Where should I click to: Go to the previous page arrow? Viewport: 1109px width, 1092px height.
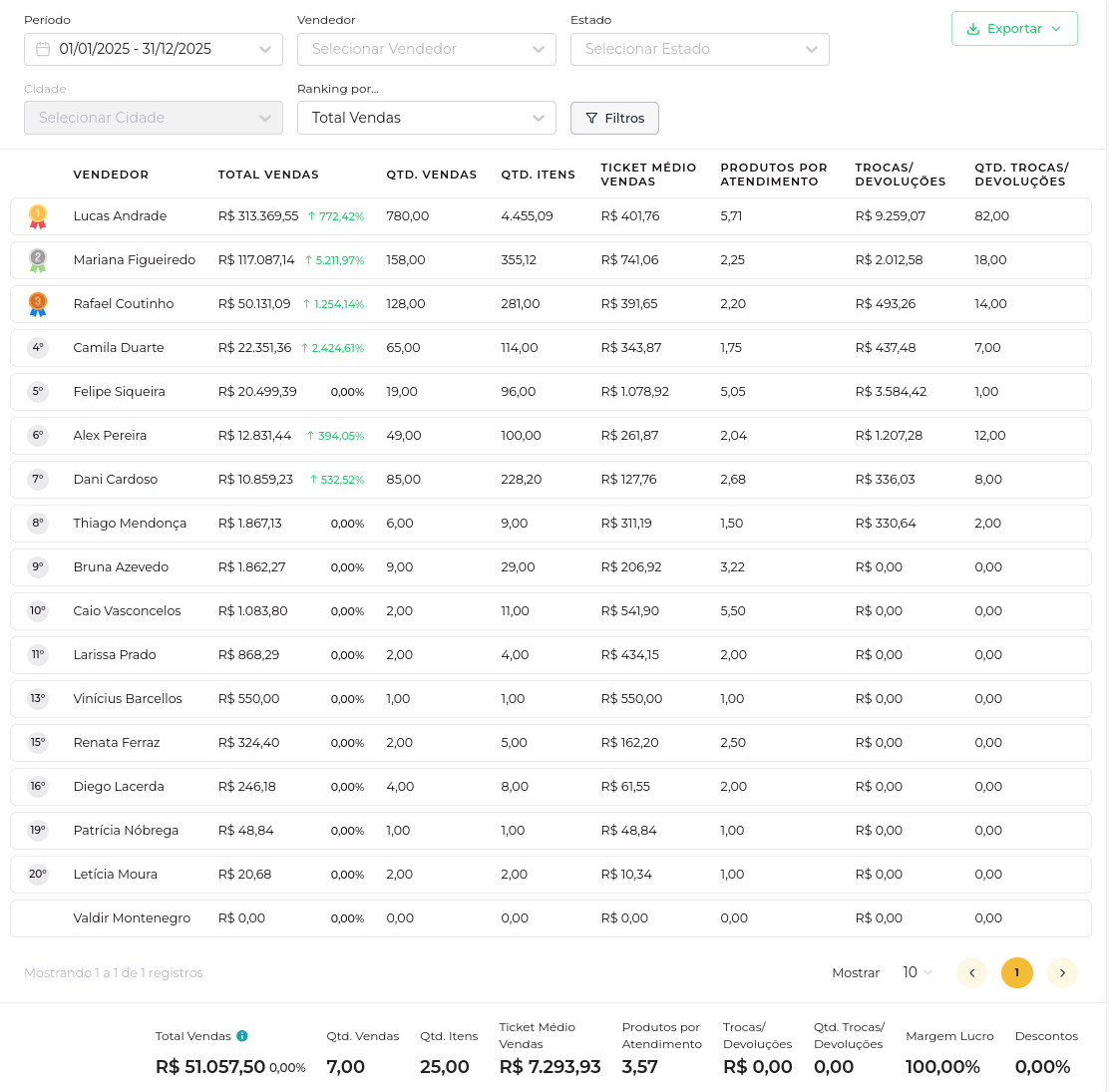970,972
